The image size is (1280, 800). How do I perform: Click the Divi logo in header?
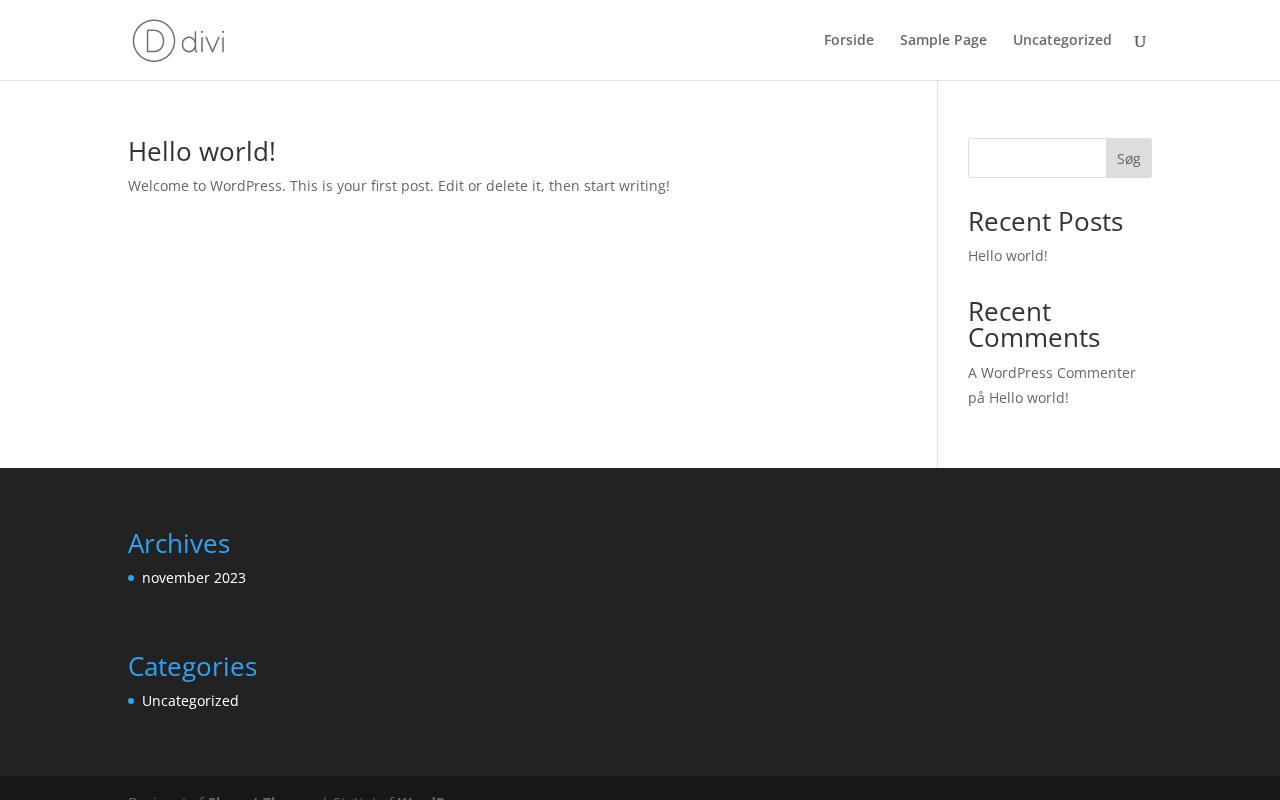[179, 40]
